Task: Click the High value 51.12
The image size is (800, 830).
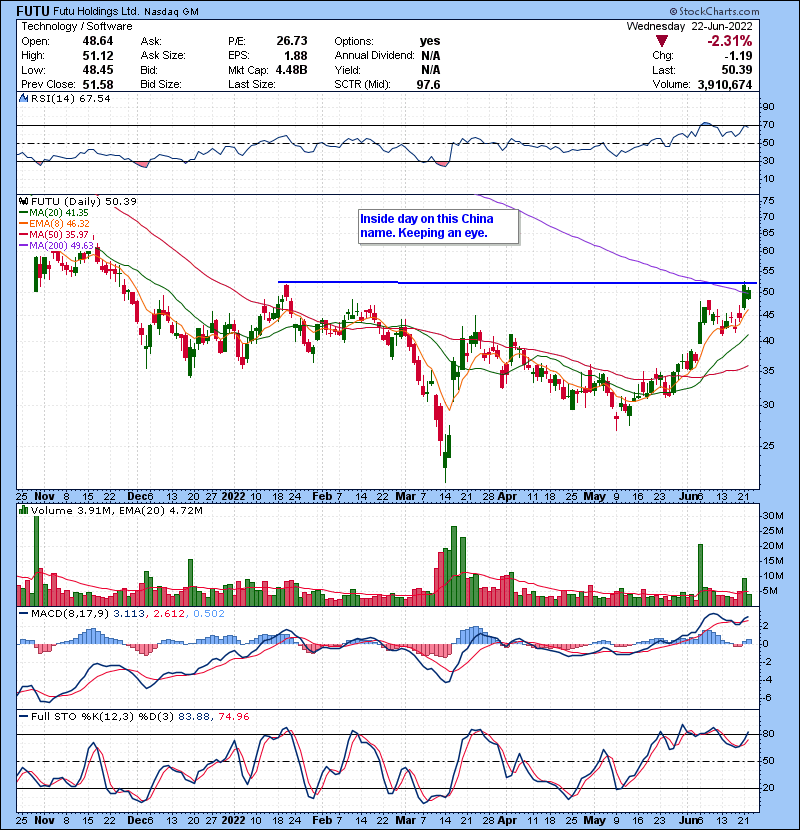Action: click(x=97, y=56)
